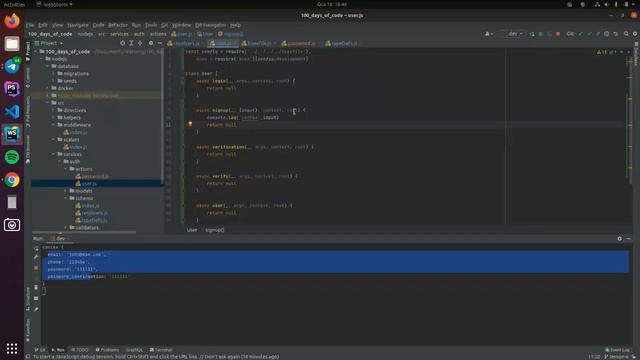This screenshot has width=640, height=360.
Task: Select the helpers folder in the tree
Action: coord(72,118)
